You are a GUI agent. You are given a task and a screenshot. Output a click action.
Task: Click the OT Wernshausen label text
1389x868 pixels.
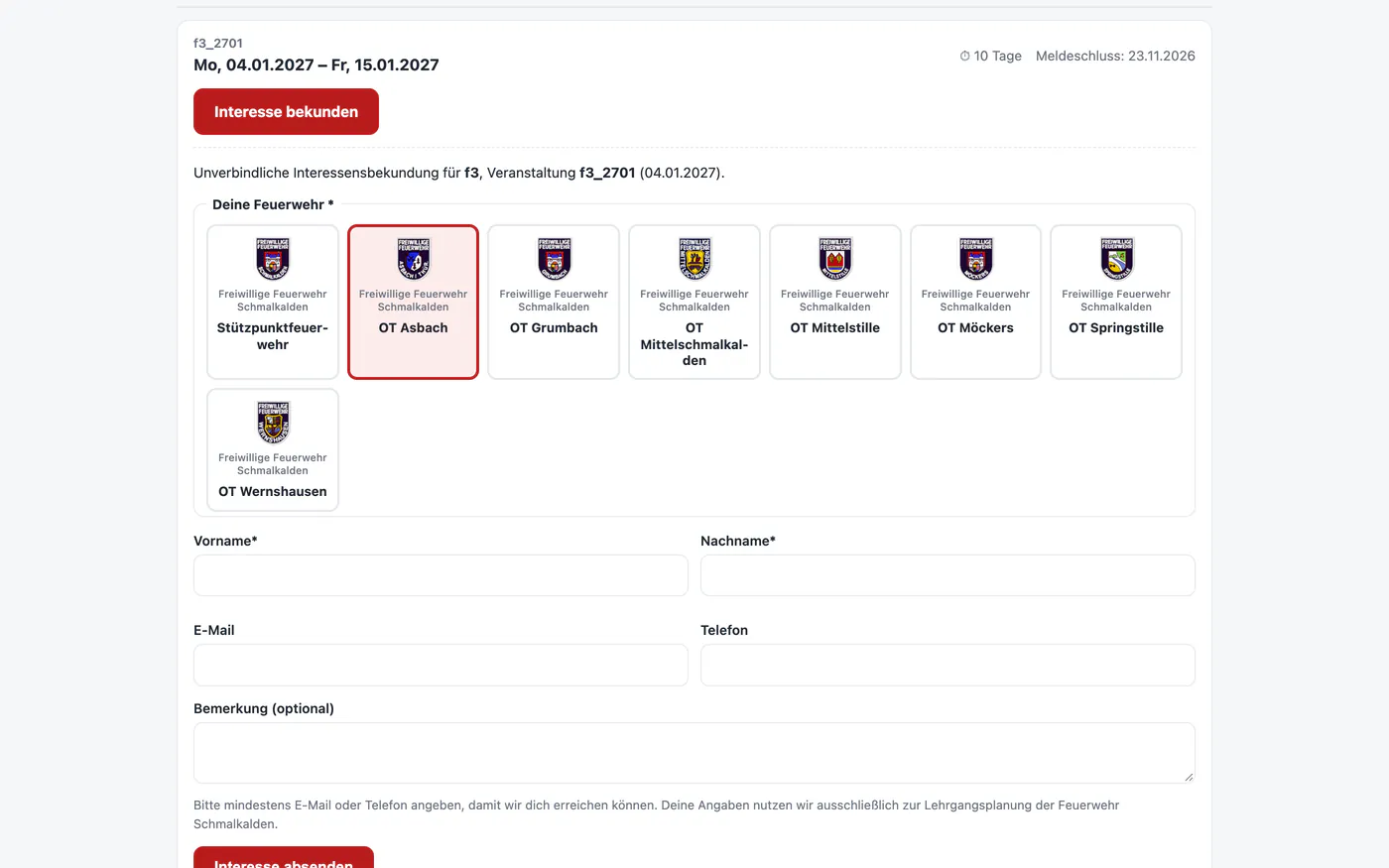click(x=273, y=492)
